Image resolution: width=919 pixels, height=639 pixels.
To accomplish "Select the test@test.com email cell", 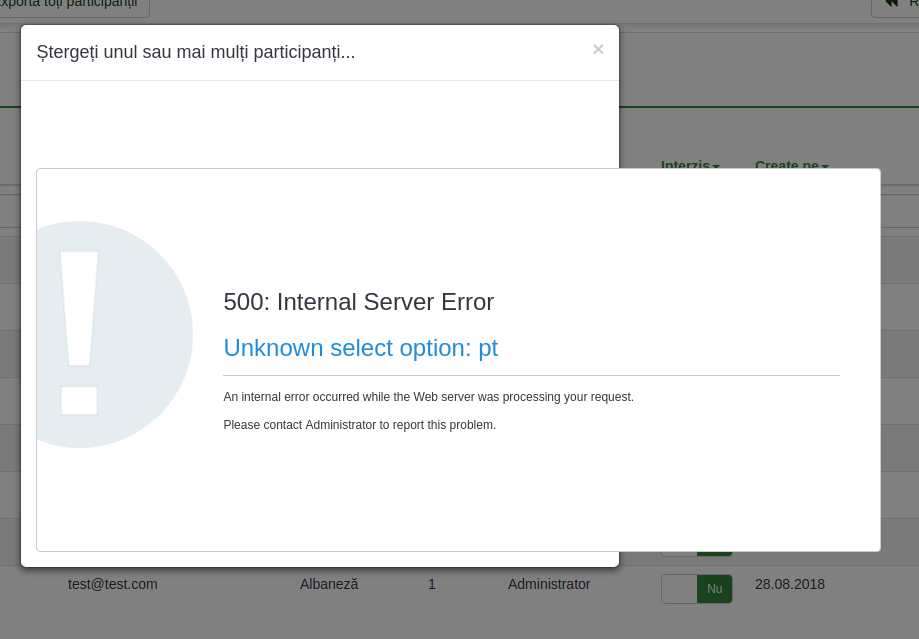I will [113, 584].
